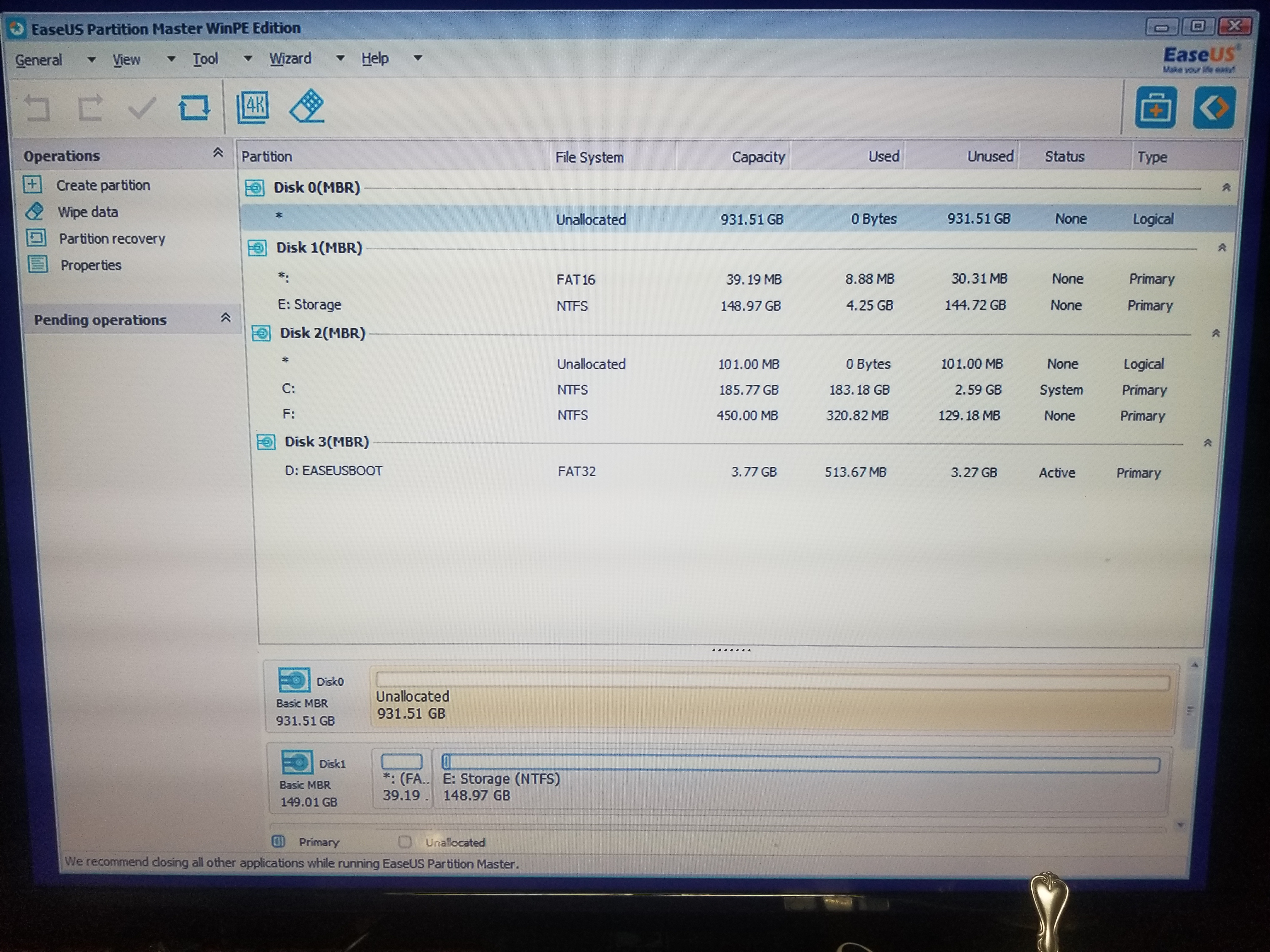
Task: Open the General menu dropdown arrow
Action: (91, 60)
